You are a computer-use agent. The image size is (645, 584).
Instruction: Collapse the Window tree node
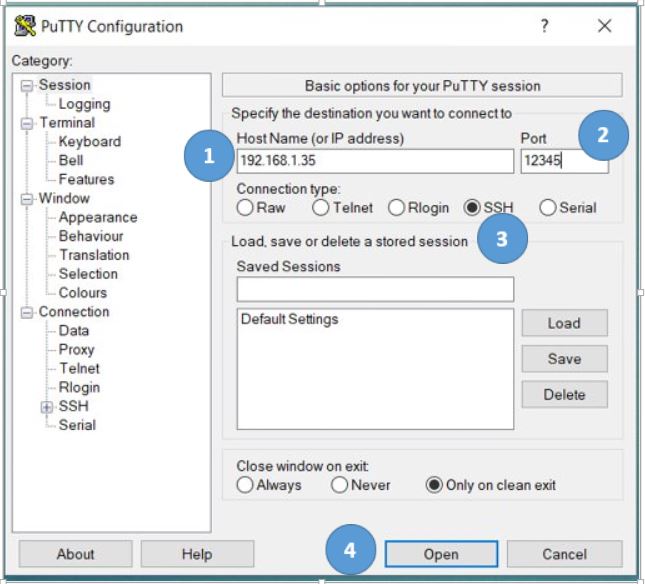(x=27, y=199)
